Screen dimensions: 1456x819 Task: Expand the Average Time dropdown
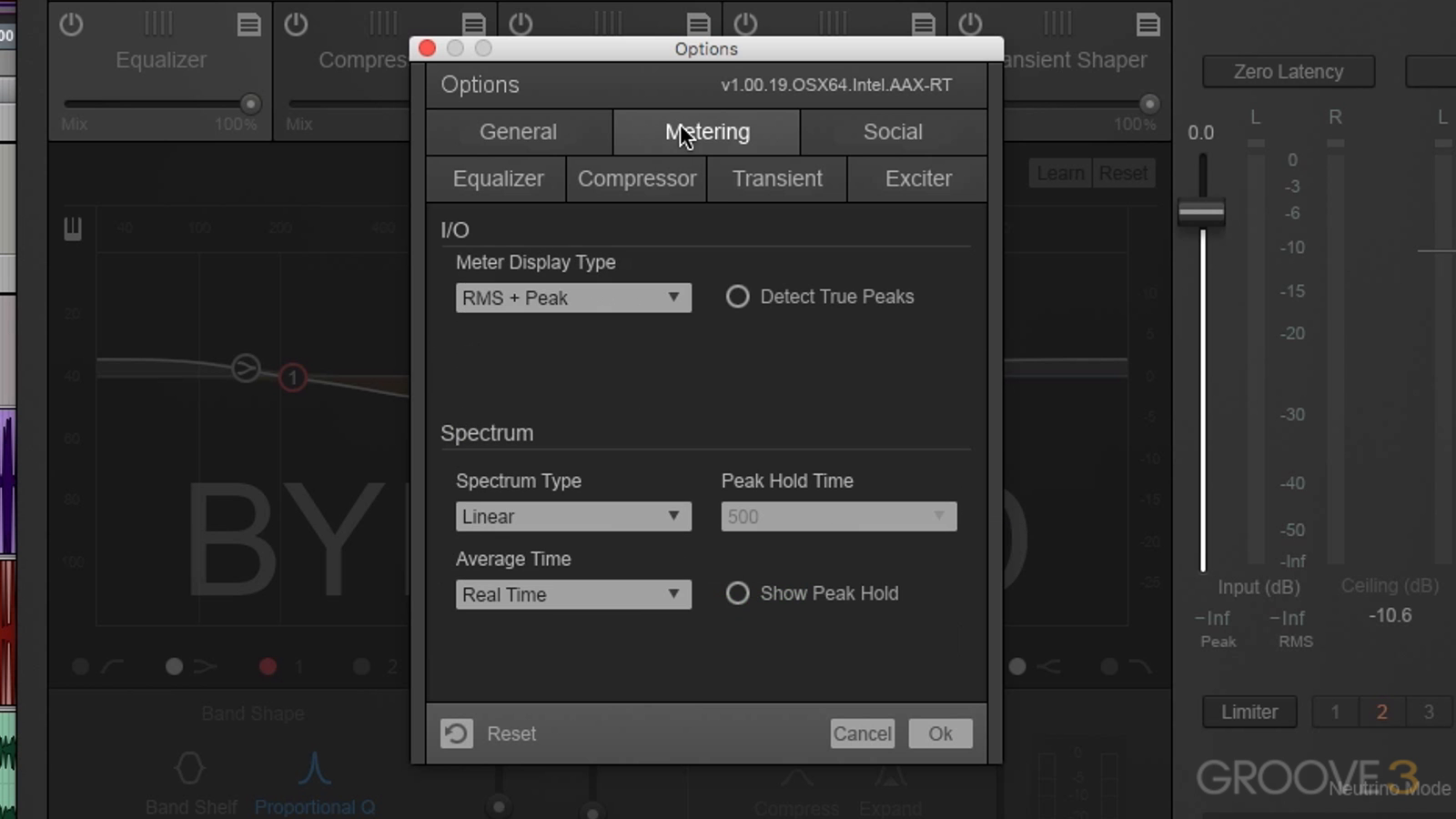click(x=573, y=595)
